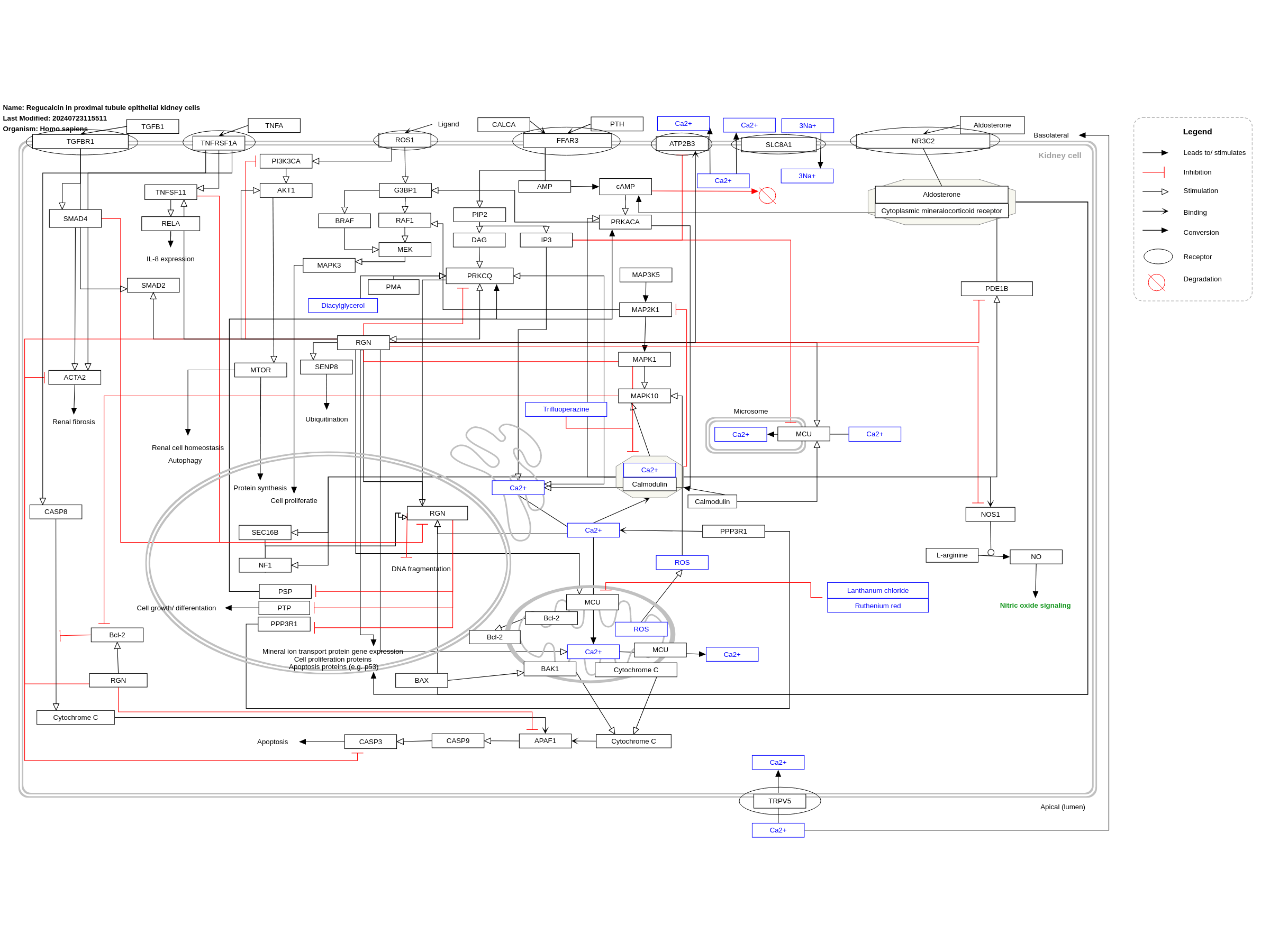This screenshot has width=1270, height=952.
Task: Click the MAPK10 node
Action: pyautogui.click(x=645, y=396)
